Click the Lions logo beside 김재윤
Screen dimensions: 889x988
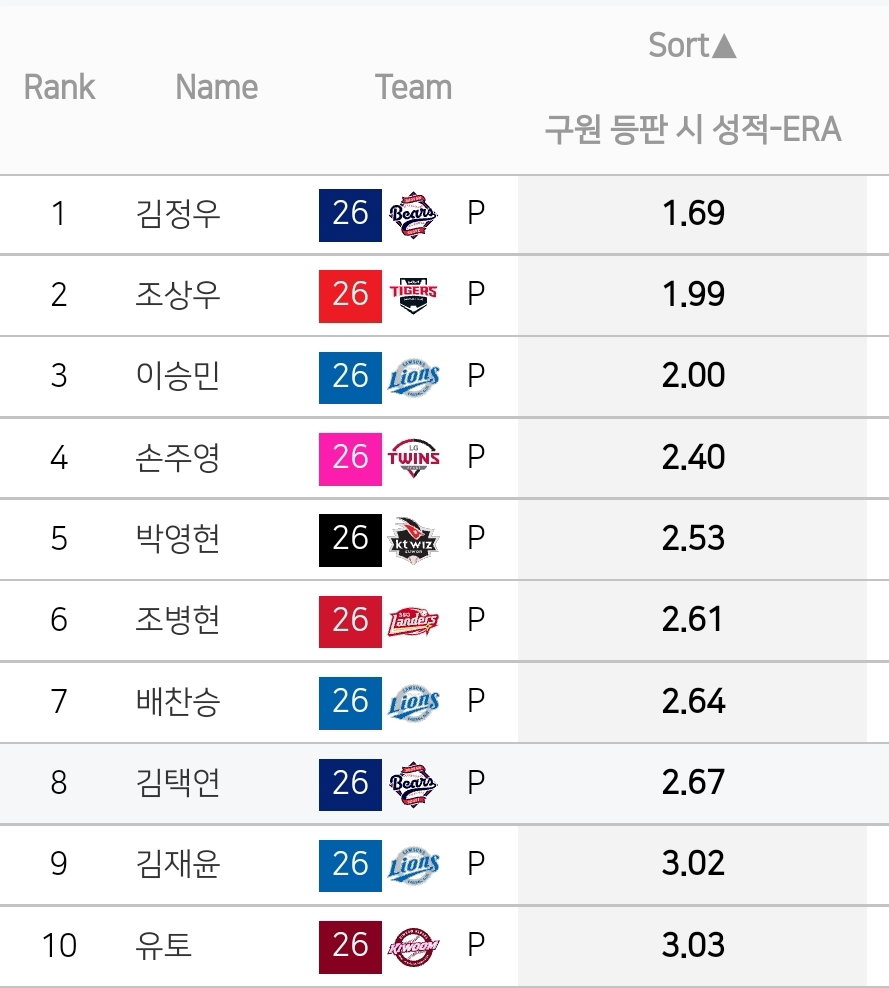pyautogui.click(x=413, y=865)
